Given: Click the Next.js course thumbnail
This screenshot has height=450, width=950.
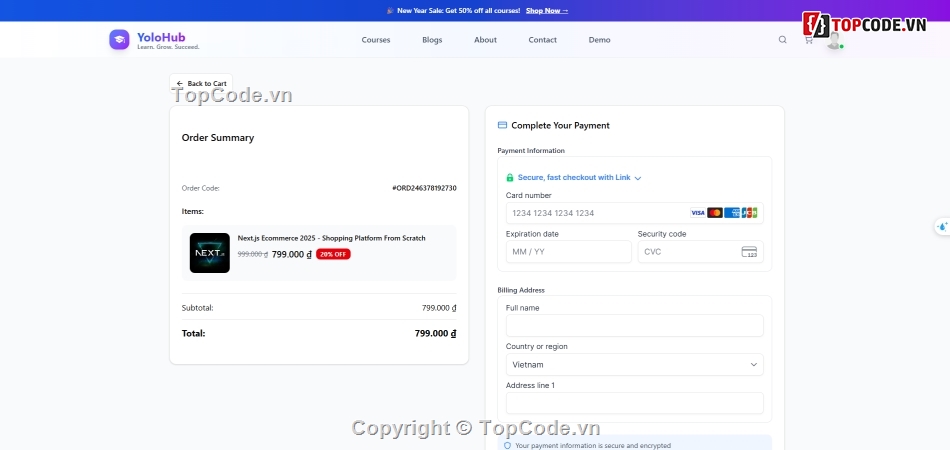Looking at the screenshot, I should click(210, 253).
